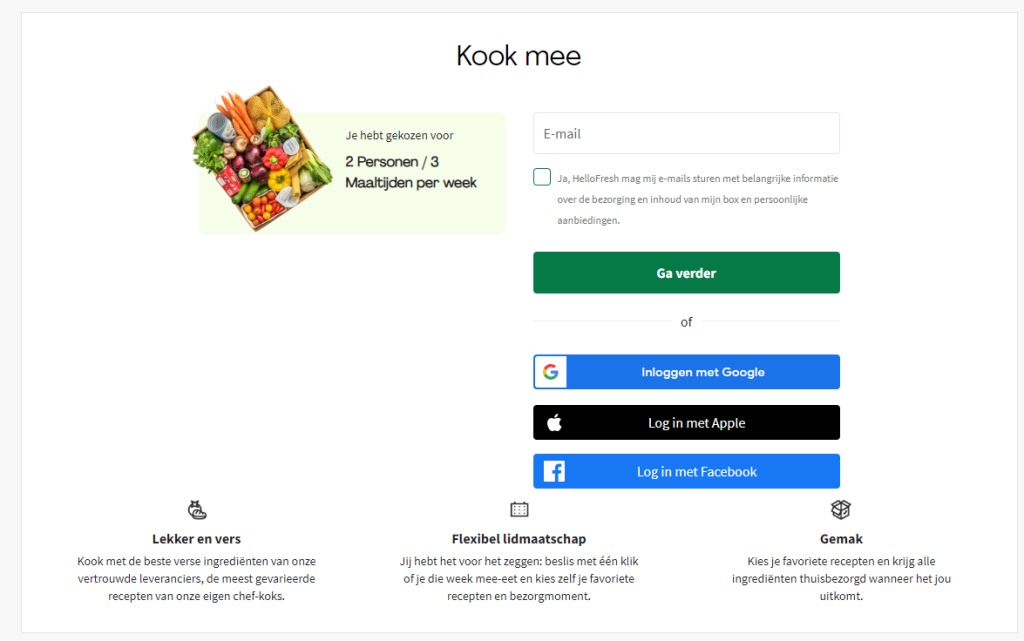Click the Flexibel lidmaatschap title
This screenshot has height=641, width=1024.
click(x=519, y=539)
